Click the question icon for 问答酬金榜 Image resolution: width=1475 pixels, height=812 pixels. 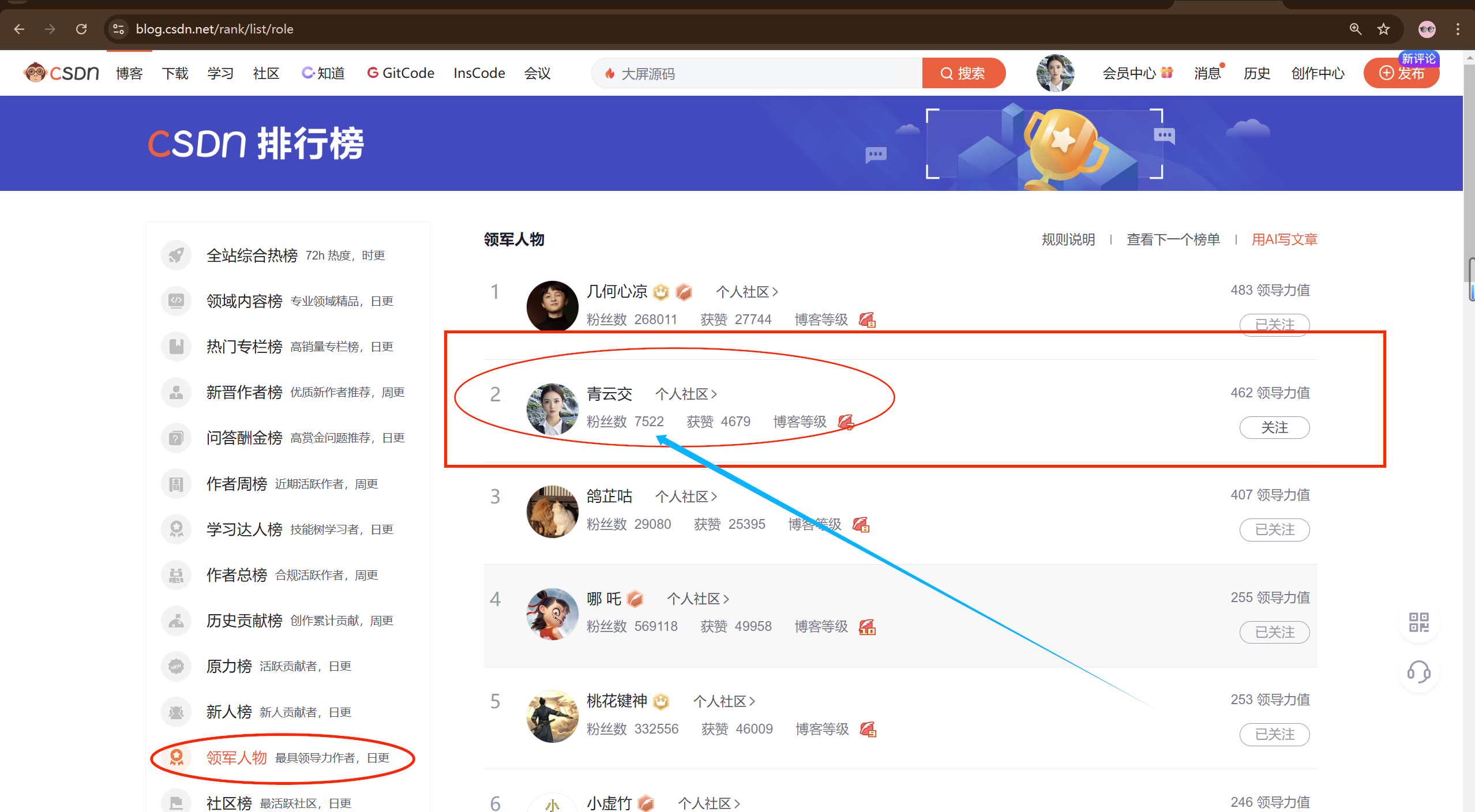[x=176, y=438]
